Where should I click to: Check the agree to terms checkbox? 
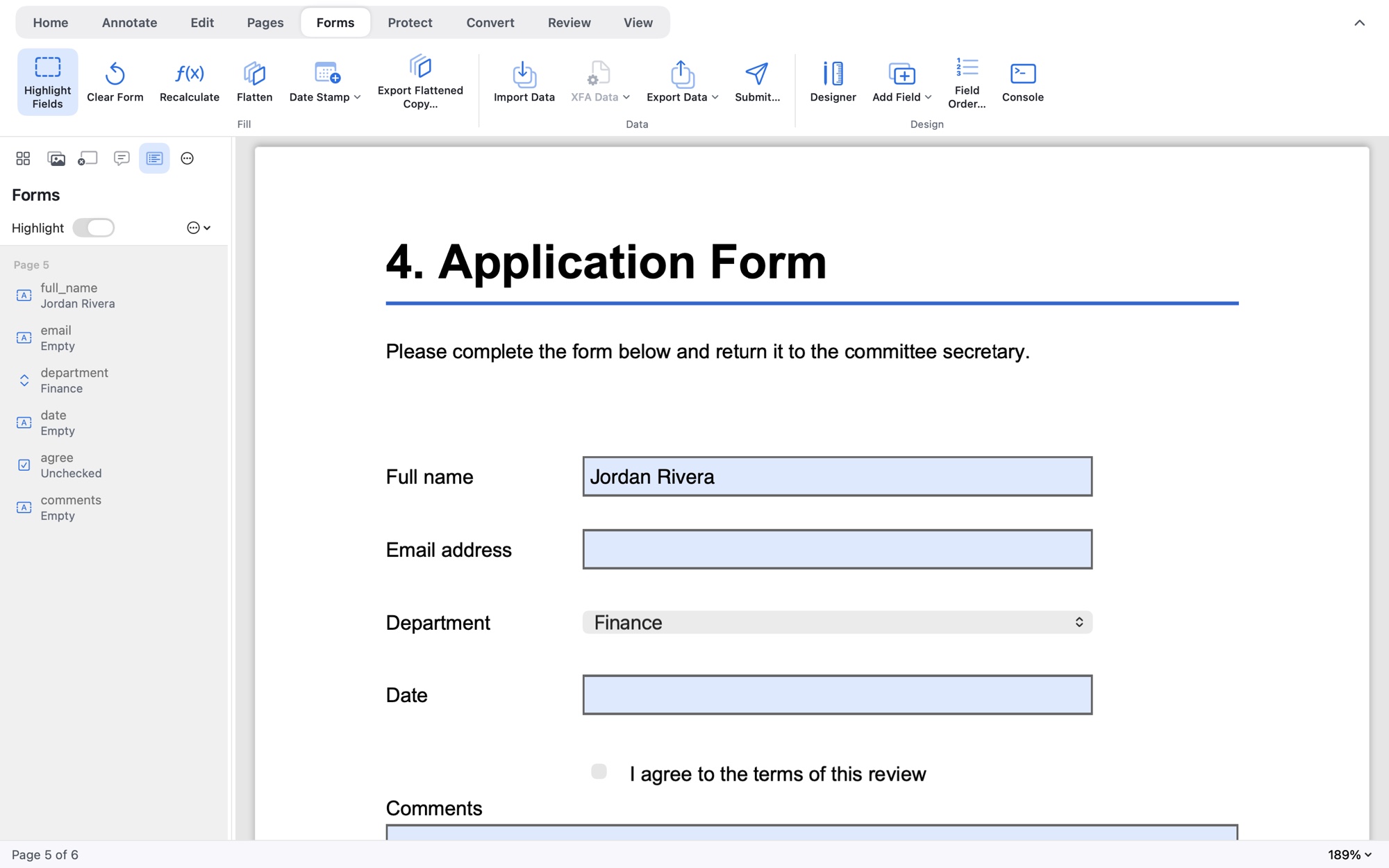point(599,771)
